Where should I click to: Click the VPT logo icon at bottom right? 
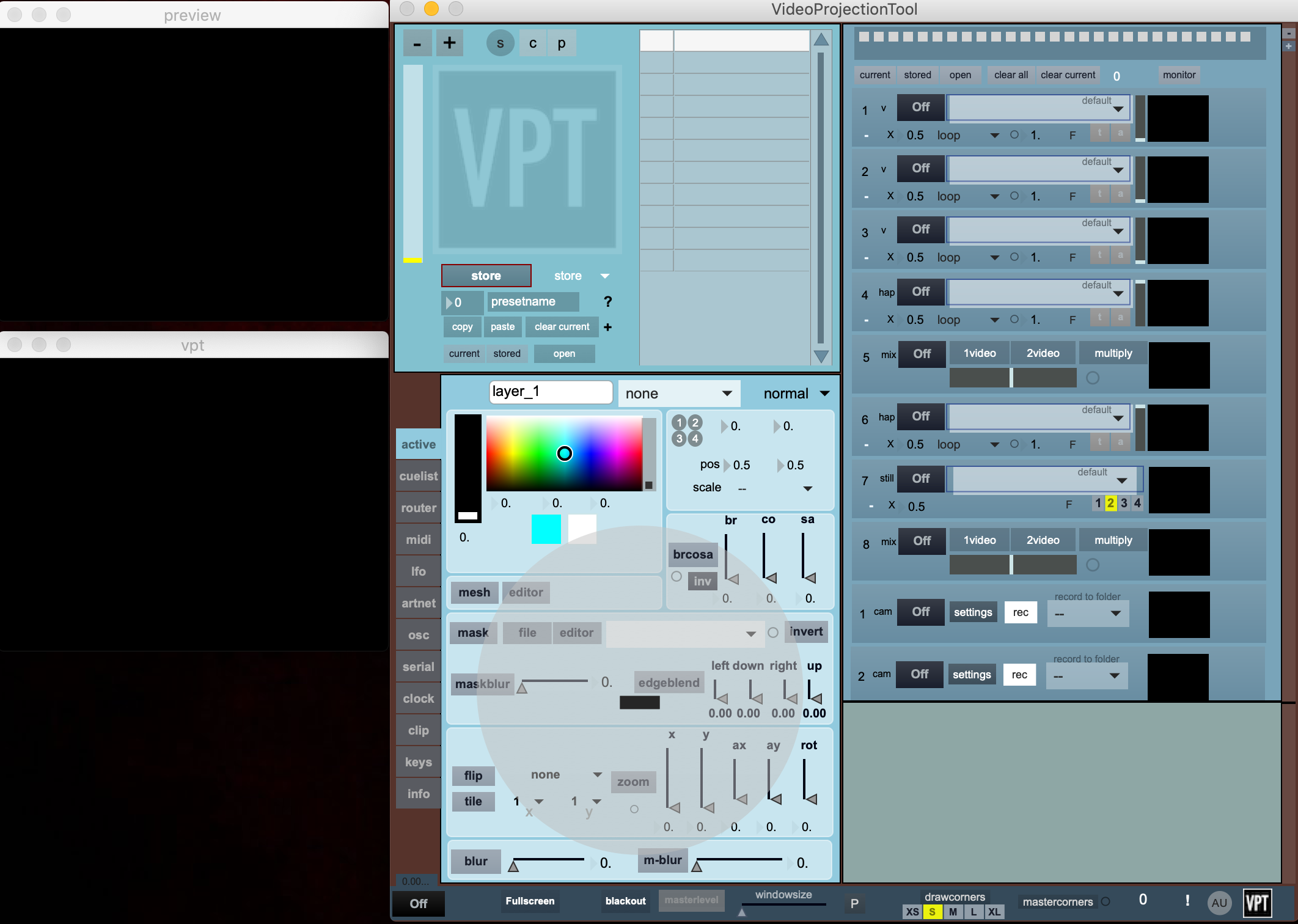coord(1258,903)
